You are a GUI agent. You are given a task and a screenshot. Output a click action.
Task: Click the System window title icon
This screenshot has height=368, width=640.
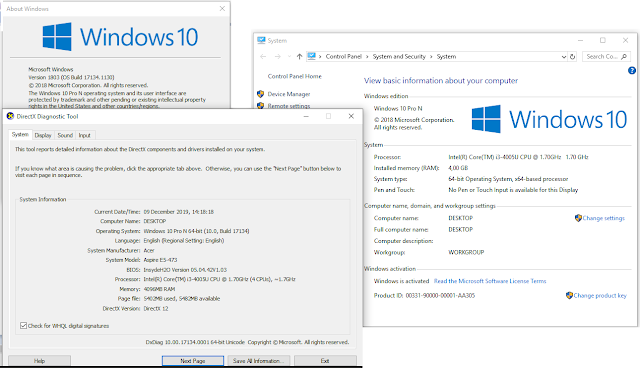261,40
